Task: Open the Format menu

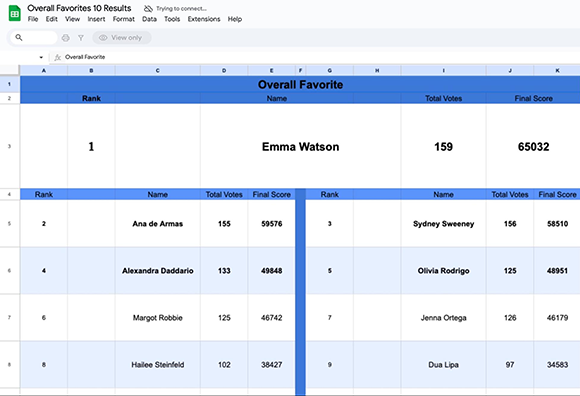Action: click(x=124, y=19)
